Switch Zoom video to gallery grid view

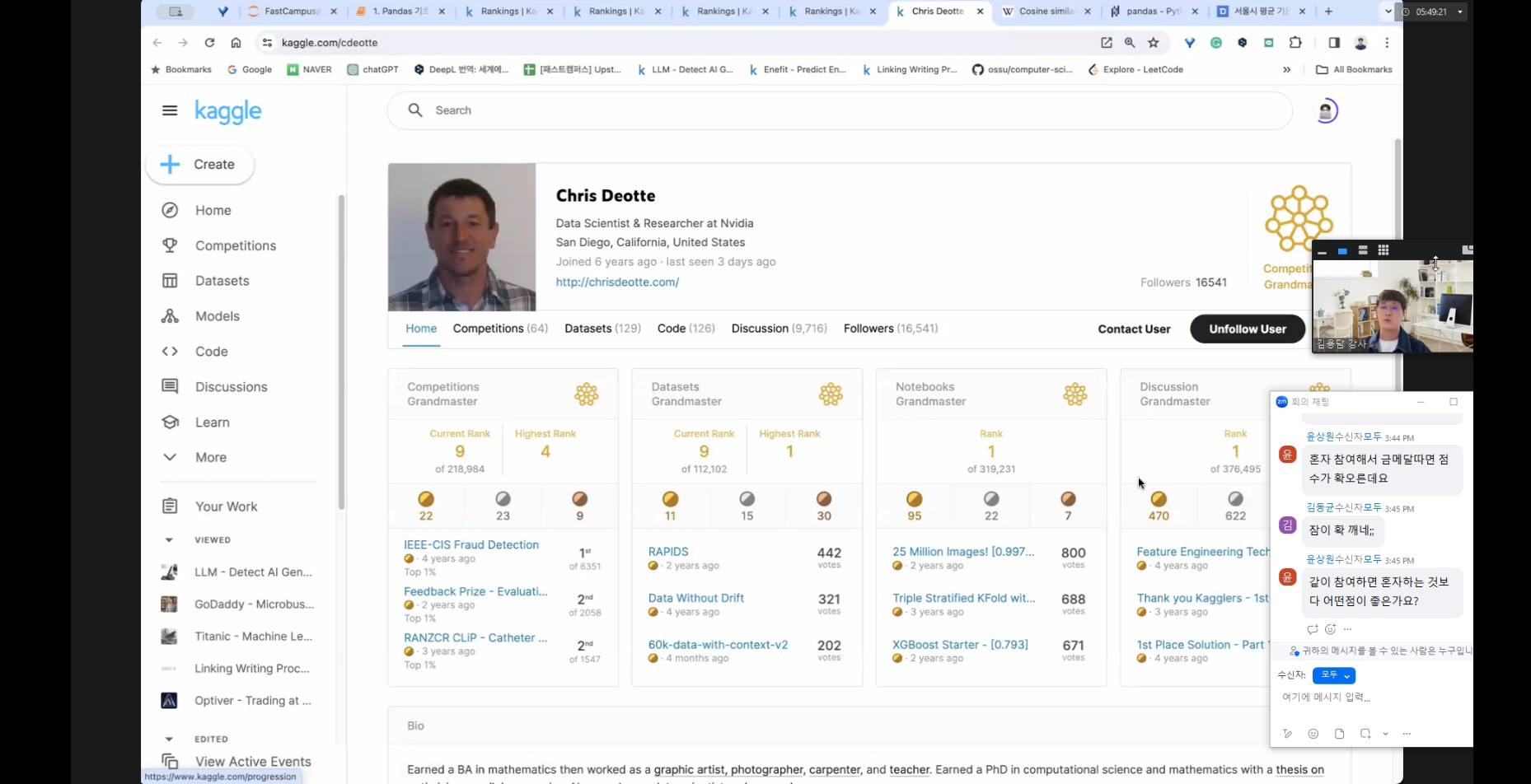pyautogui.click(x=1384, y=250)
